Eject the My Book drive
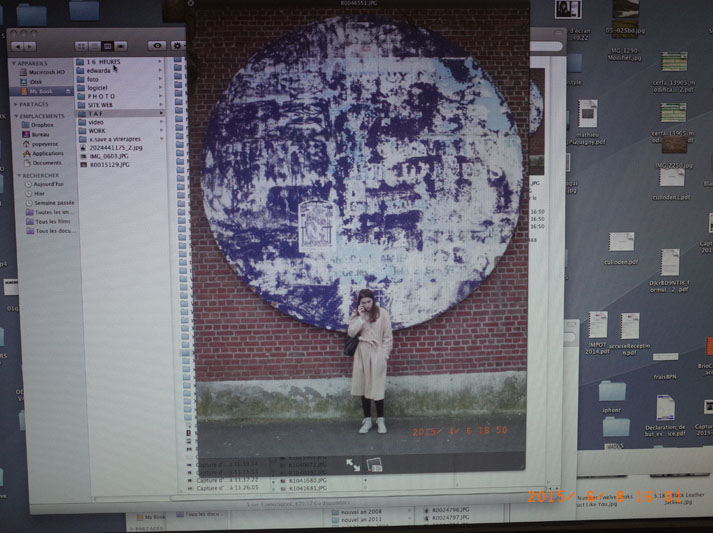The width and height of the screenshot is (713, 533). [x=68, y=91]
